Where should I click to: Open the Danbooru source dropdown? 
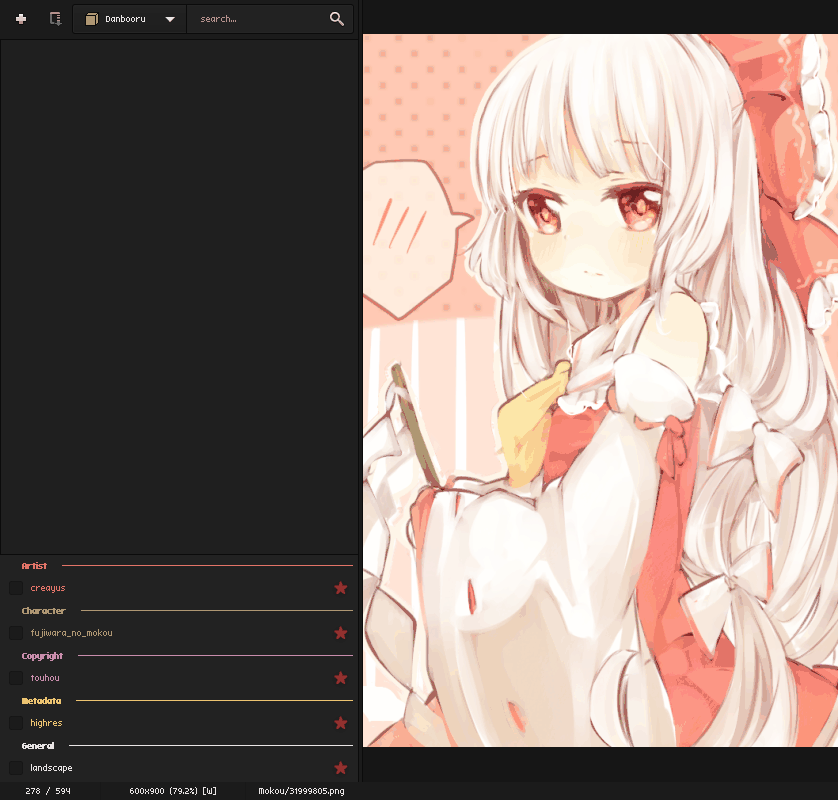(170, 18)
